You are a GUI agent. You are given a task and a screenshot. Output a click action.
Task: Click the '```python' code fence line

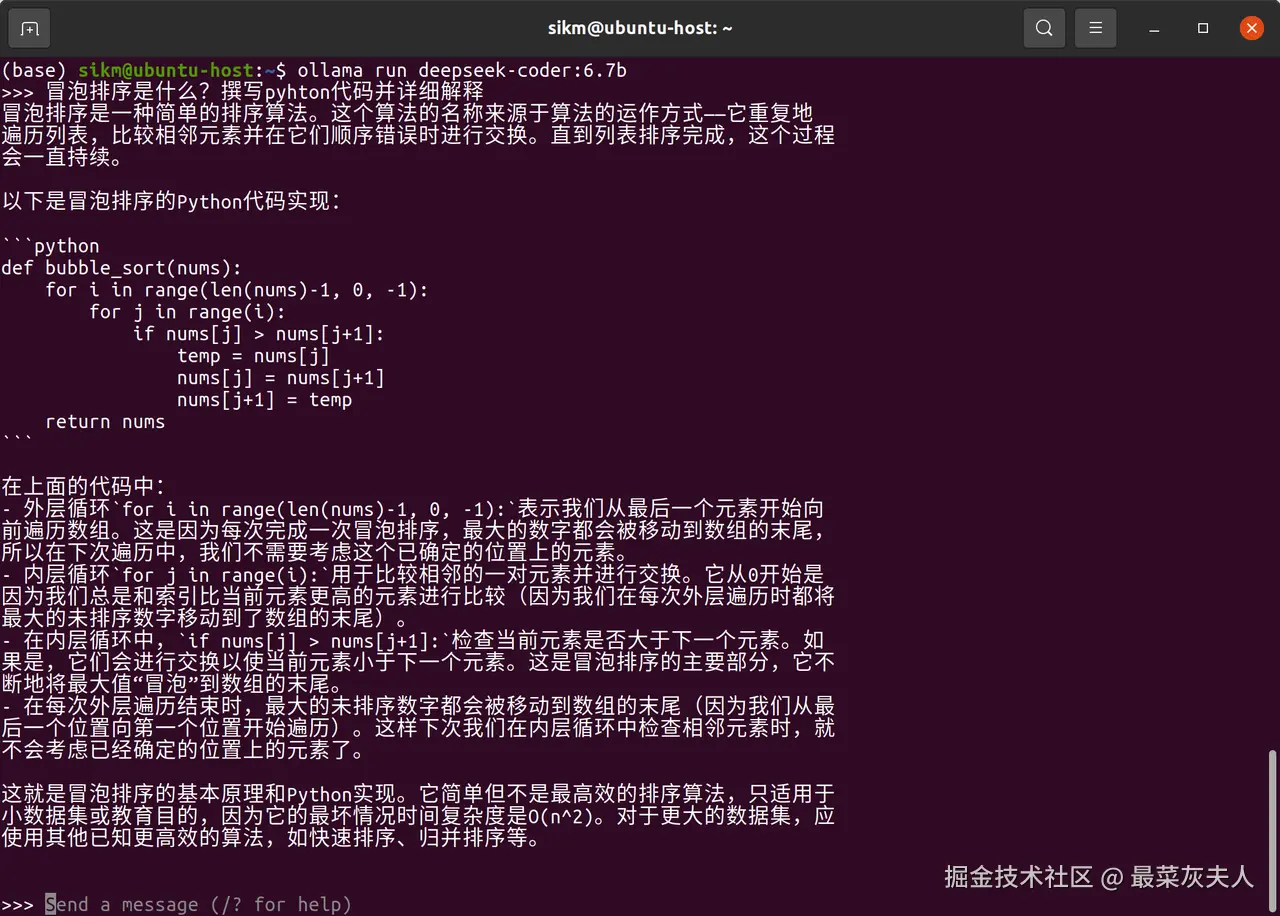coord(50,246)
